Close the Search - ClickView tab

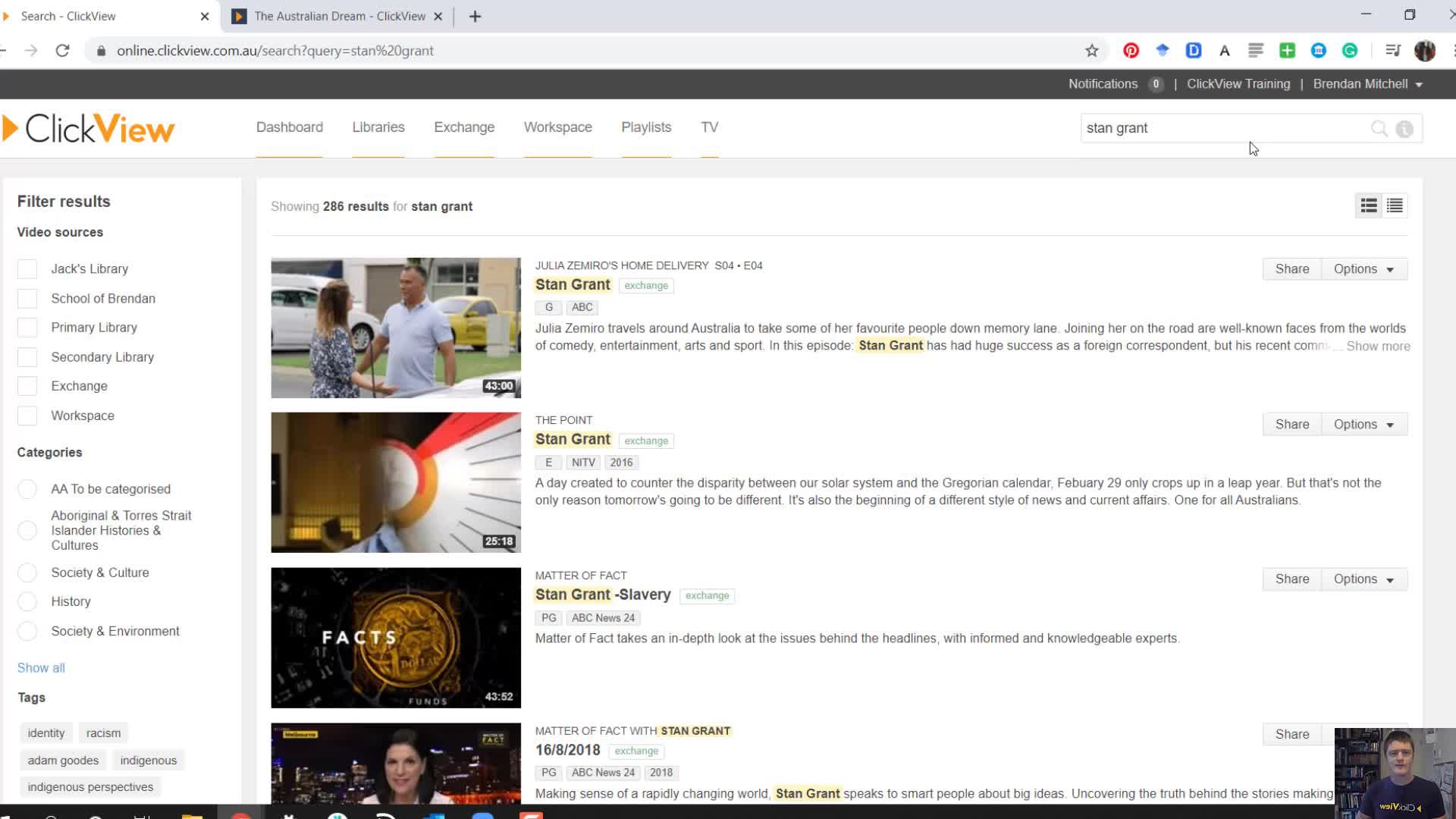[205, 16]
